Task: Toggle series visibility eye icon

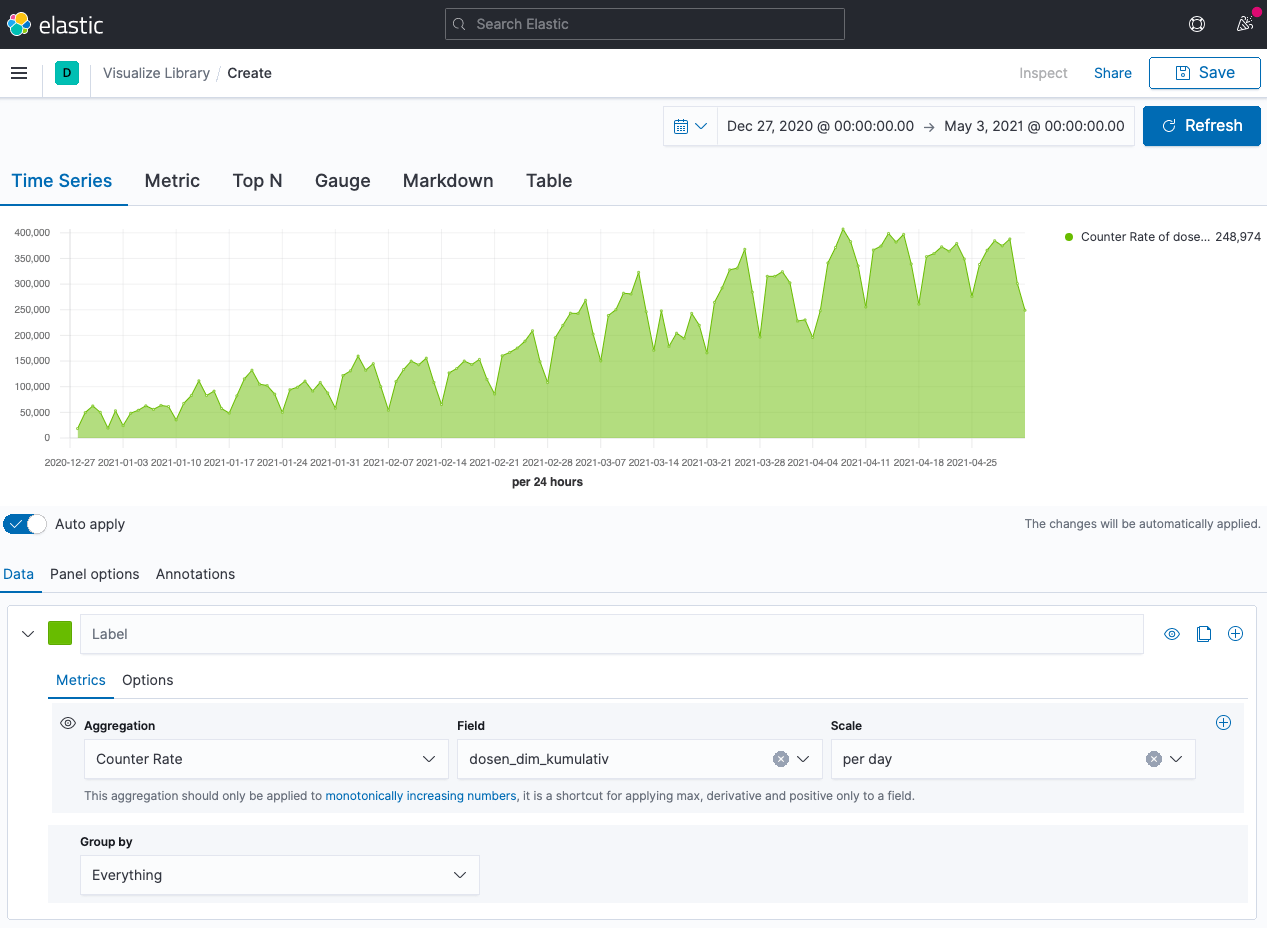Action: coord(1172,634)
